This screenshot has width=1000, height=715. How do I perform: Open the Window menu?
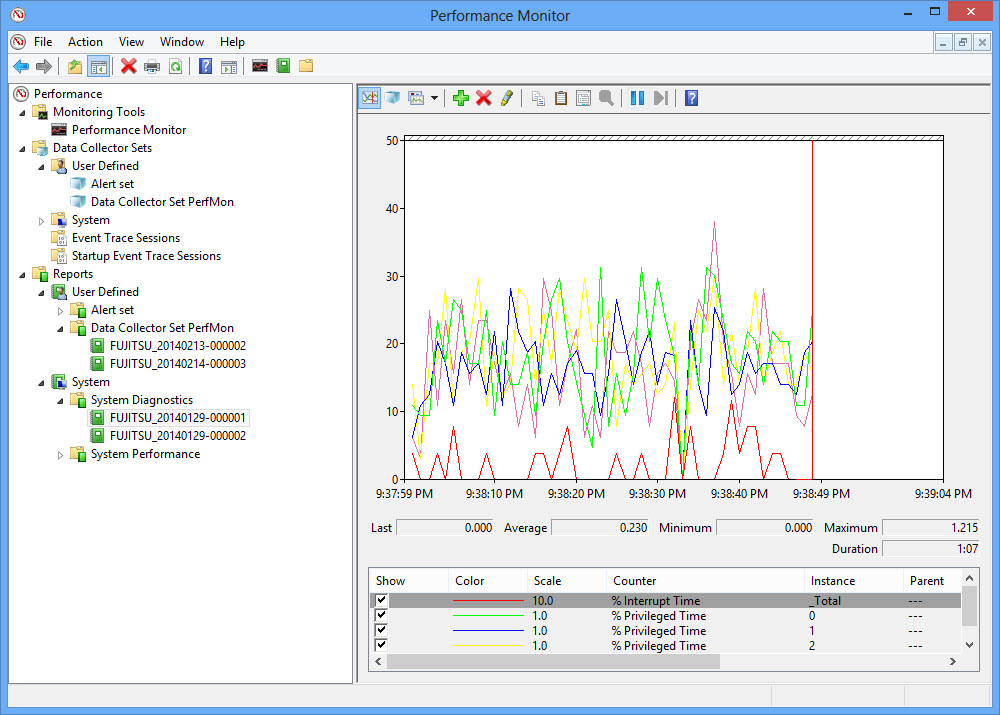coord(182,42)
